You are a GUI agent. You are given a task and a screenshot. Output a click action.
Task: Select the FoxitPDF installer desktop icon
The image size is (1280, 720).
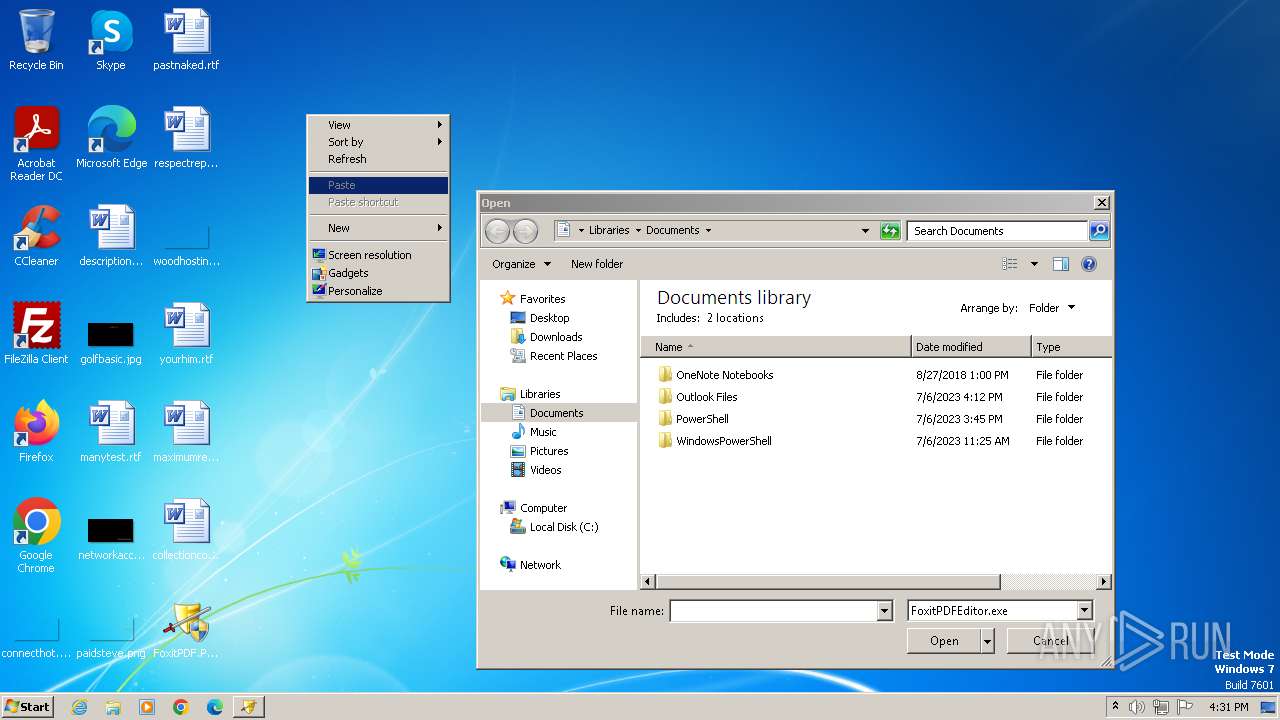(186, 630)
